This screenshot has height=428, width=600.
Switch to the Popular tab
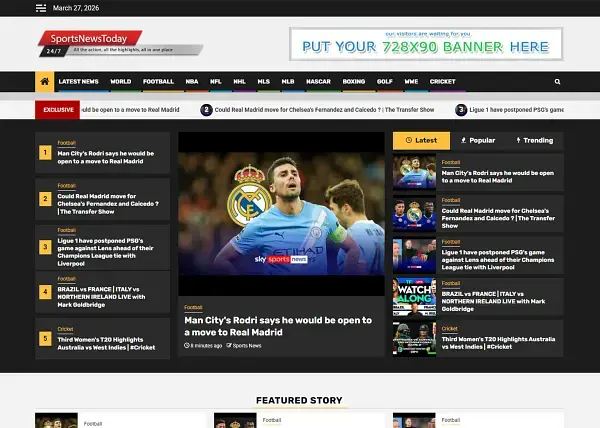478,141
